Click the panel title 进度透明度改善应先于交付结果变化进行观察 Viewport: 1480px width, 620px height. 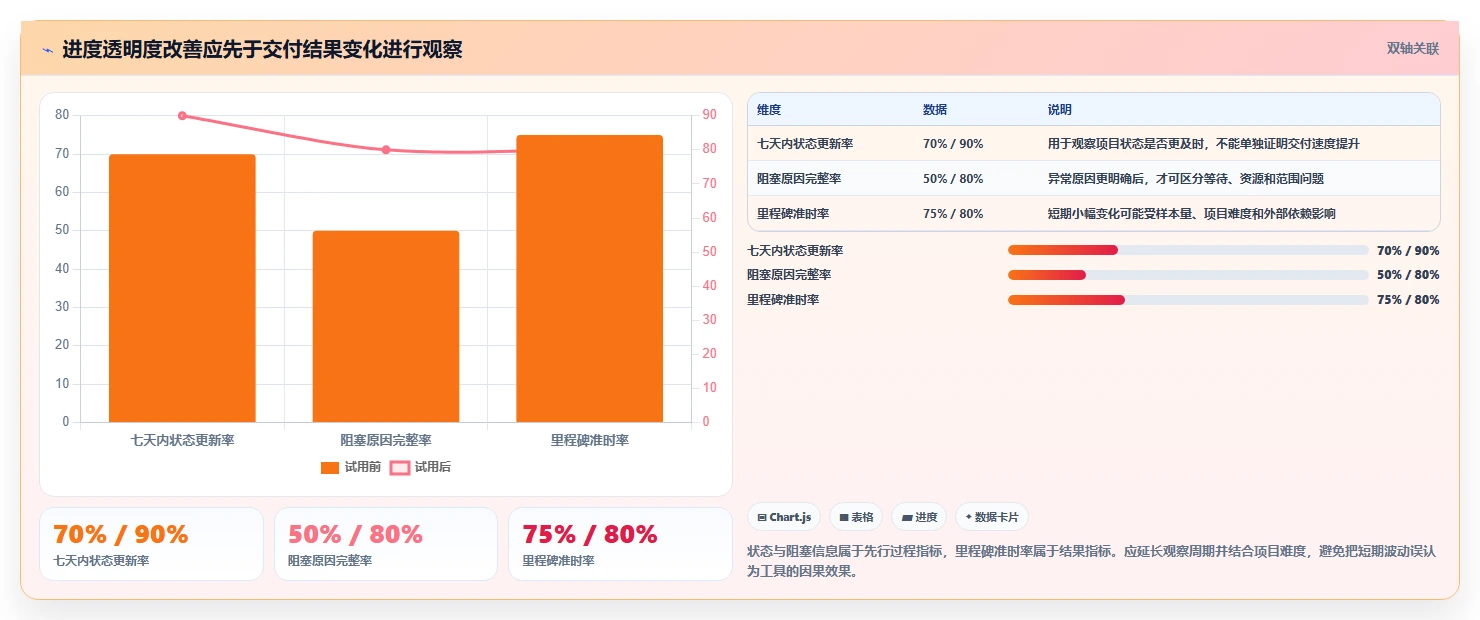pyautogui.click(x=262, y=50)
